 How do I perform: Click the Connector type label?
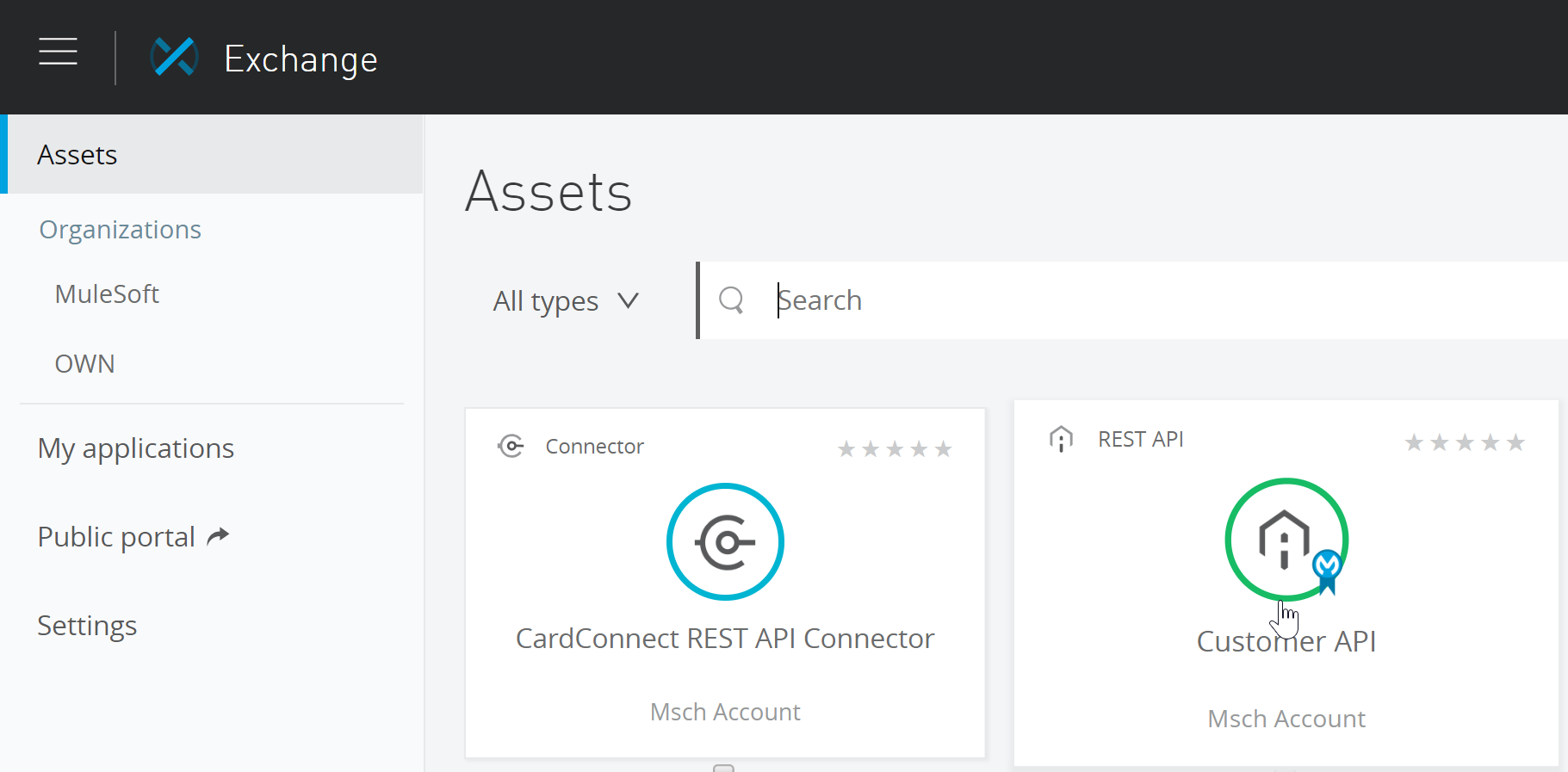594,447
